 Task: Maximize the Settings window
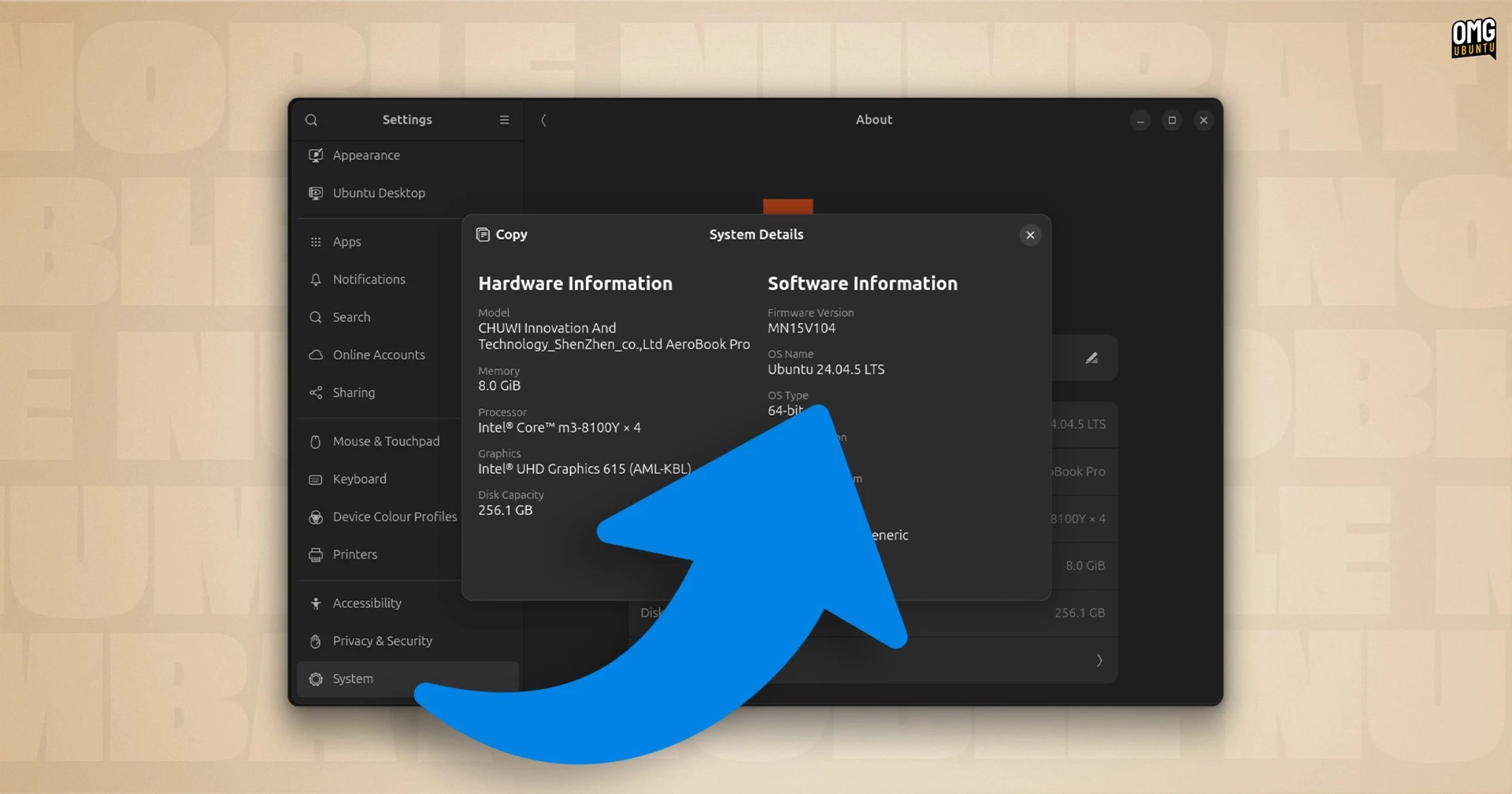click(x=1172, y=121)
